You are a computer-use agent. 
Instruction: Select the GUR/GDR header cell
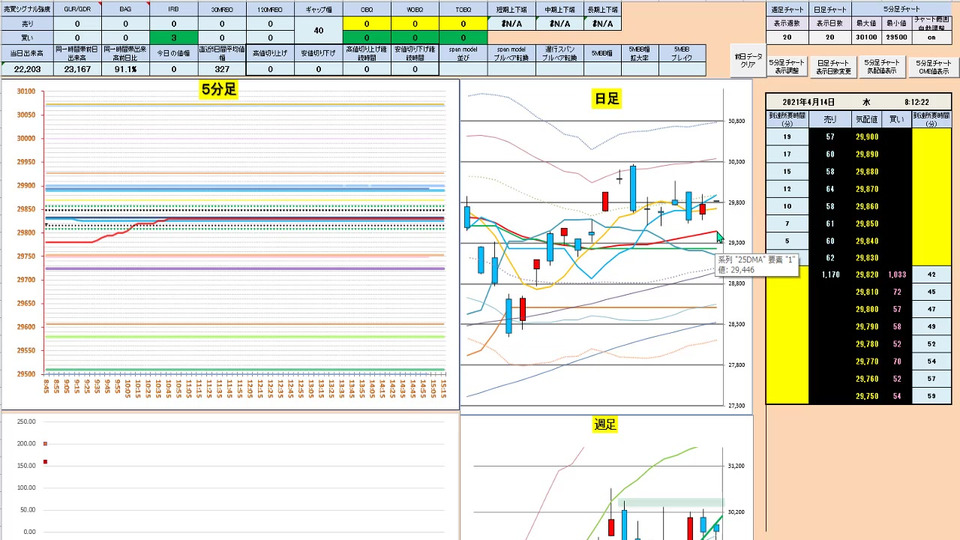point(77,9)
